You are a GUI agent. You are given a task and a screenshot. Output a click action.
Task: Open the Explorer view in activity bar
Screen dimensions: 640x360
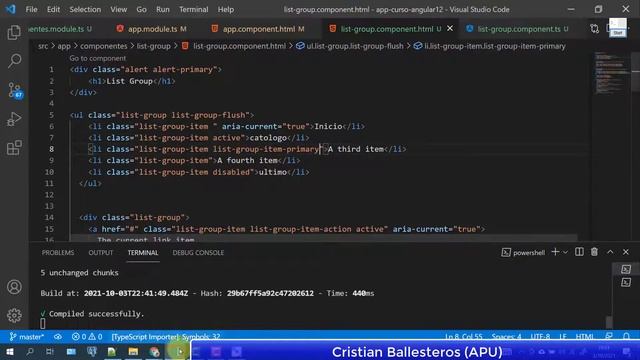point(14,33)
